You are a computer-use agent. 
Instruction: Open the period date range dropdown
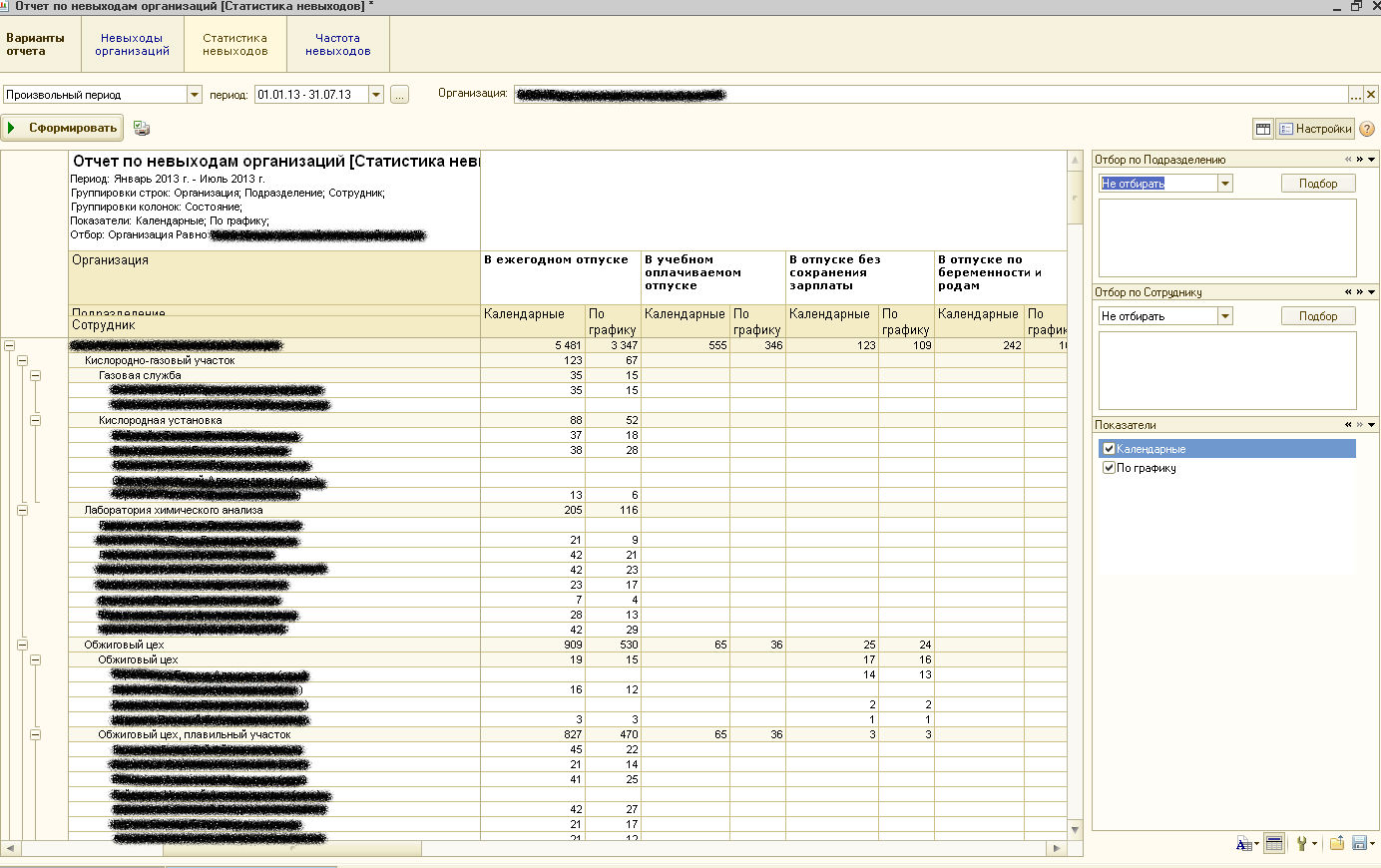click(376, 95)
